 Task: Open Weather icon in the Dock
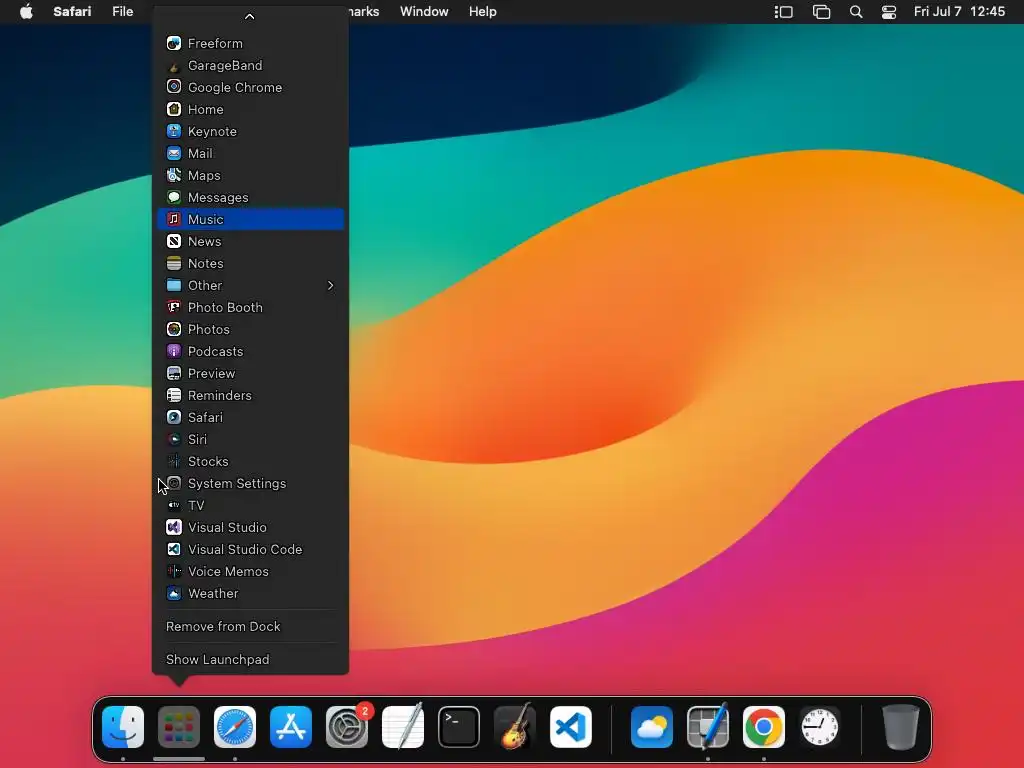(652, 727)
